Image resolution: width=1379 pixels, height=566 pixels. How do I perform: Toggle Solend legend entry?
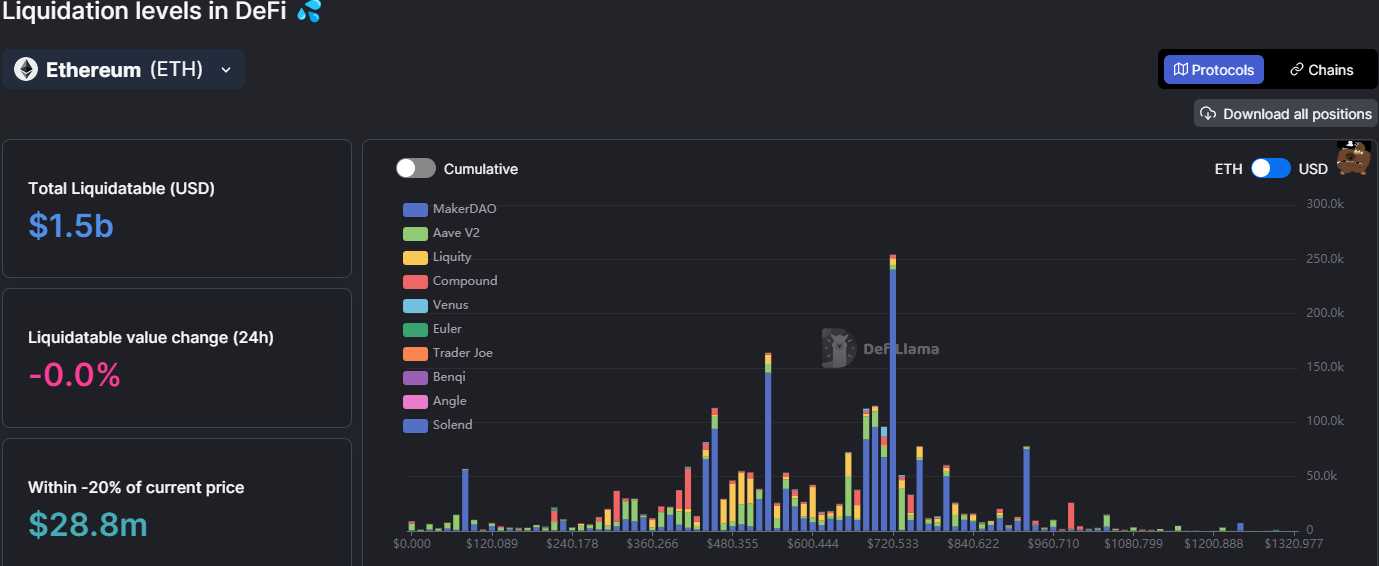(x=438, y=425)
